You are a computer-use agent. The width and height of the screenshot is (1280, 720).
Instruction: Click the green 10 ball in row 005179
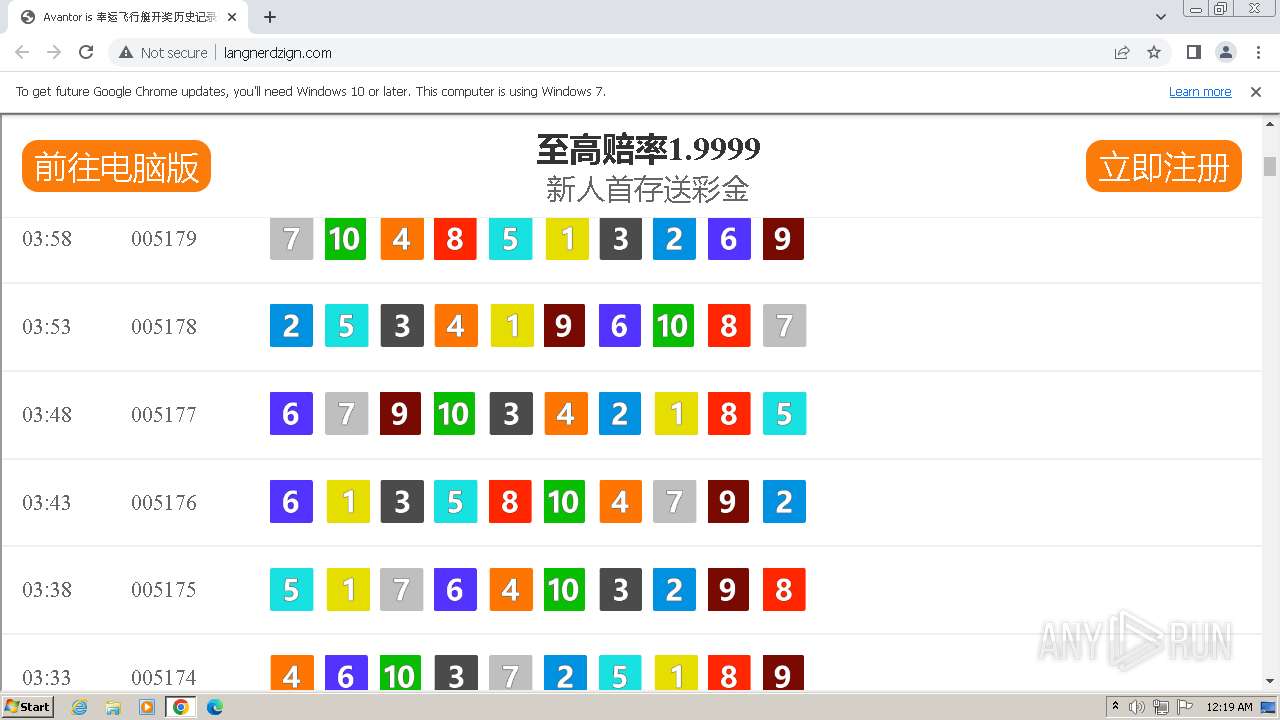pos(345,239)
